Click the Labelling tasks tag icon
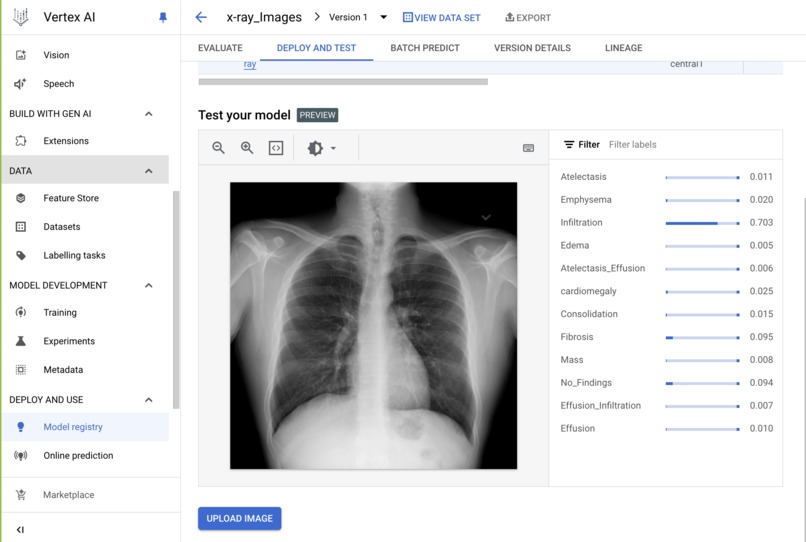 [x=21, y=256]
